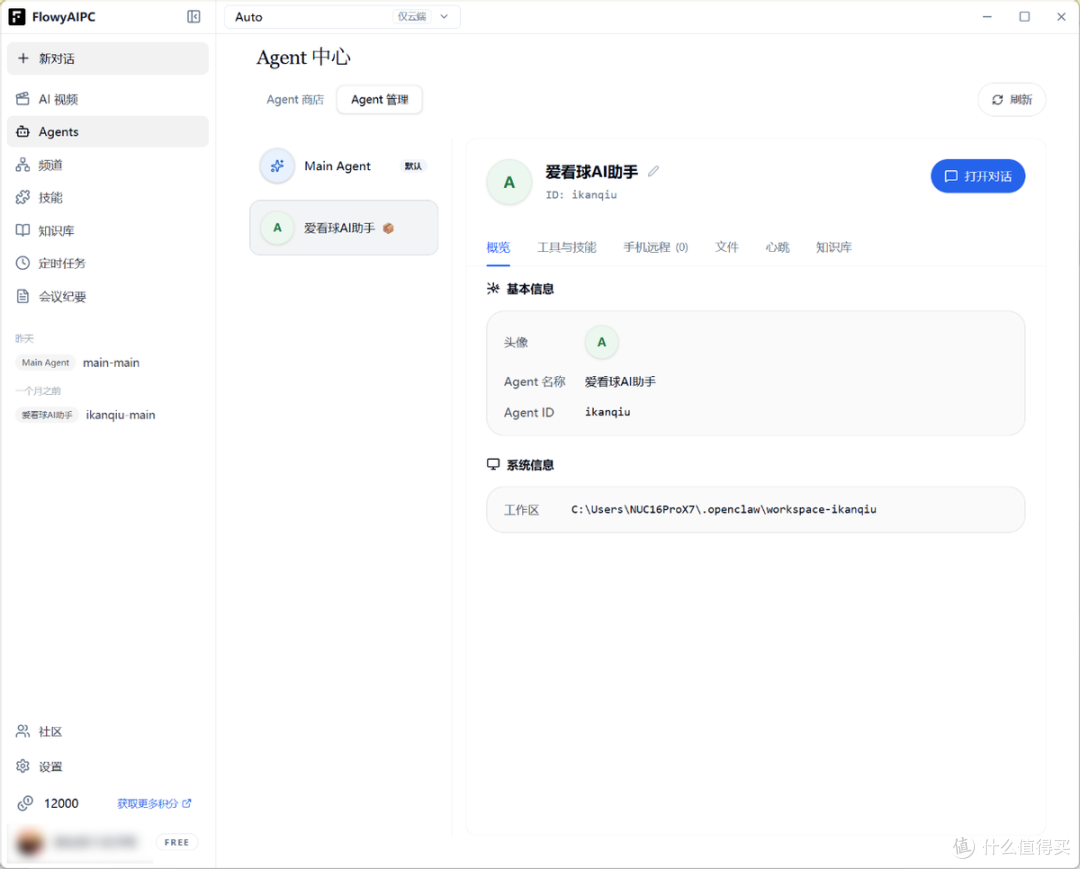Switch to the 心跳 tab
1080x869 pixels.
coord(777,247)
